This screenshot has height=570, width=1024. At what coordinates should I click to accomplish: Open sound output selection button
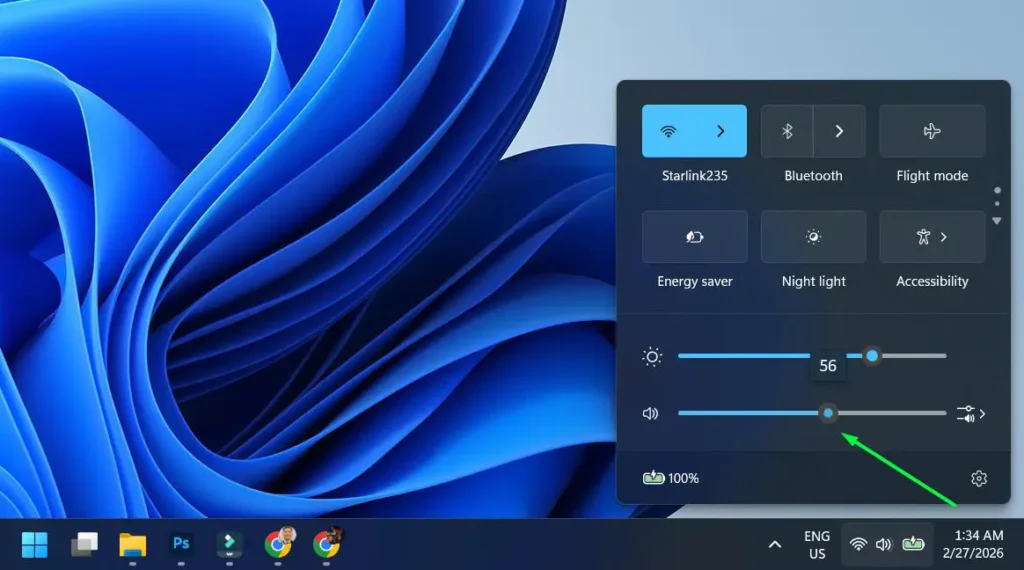click(x=970, y=413)
